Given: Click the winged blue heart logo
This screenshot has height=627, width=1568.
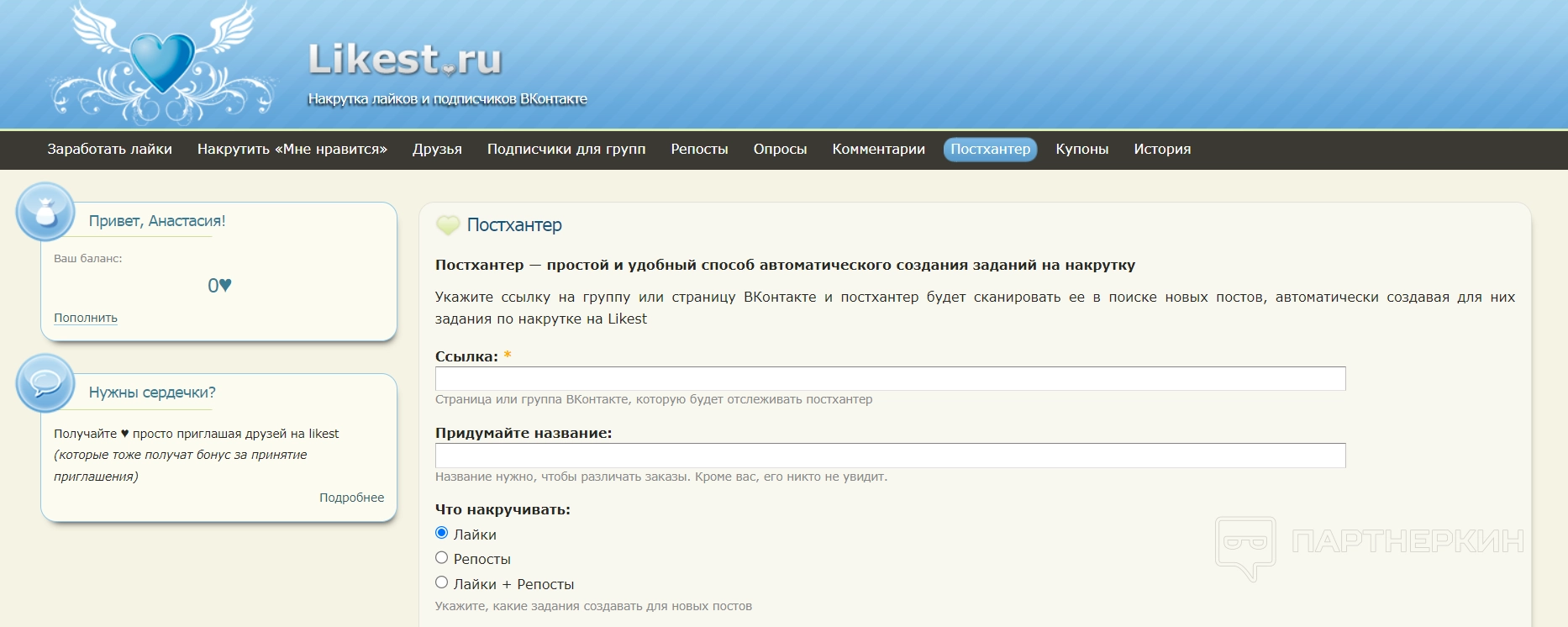Looking at the screenshot, I should tap(163, 63).
